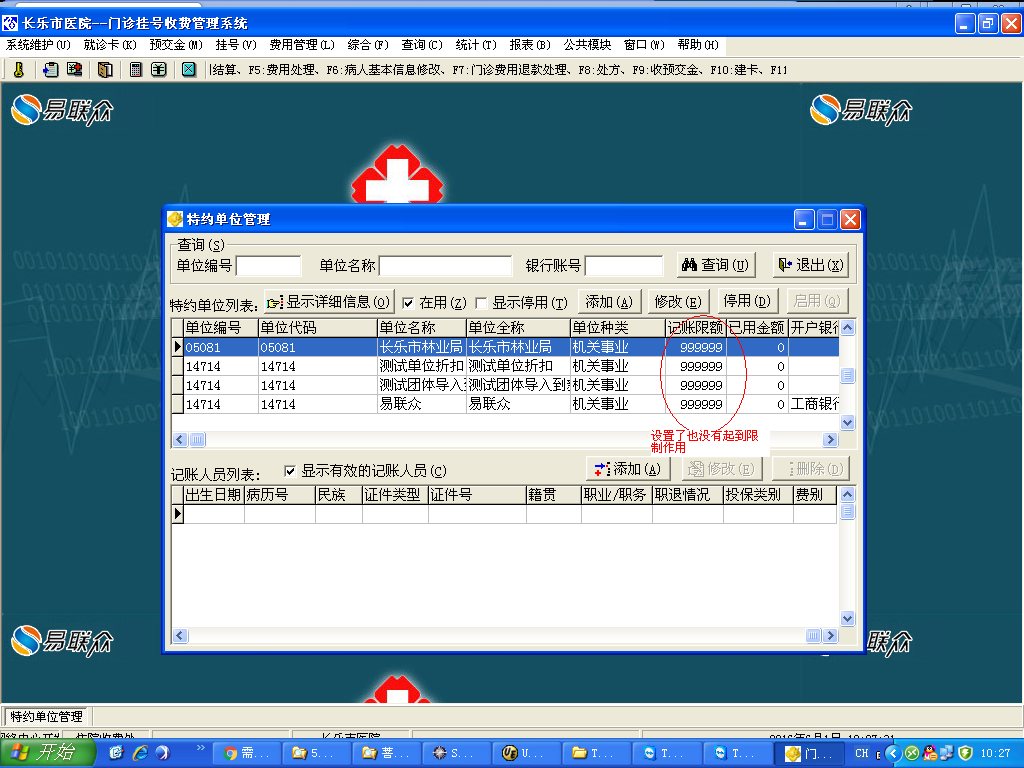Click the unit list horizontal scrollbar right arrow
This screenshot has height=768, width=1024.
tap(831, 440)
